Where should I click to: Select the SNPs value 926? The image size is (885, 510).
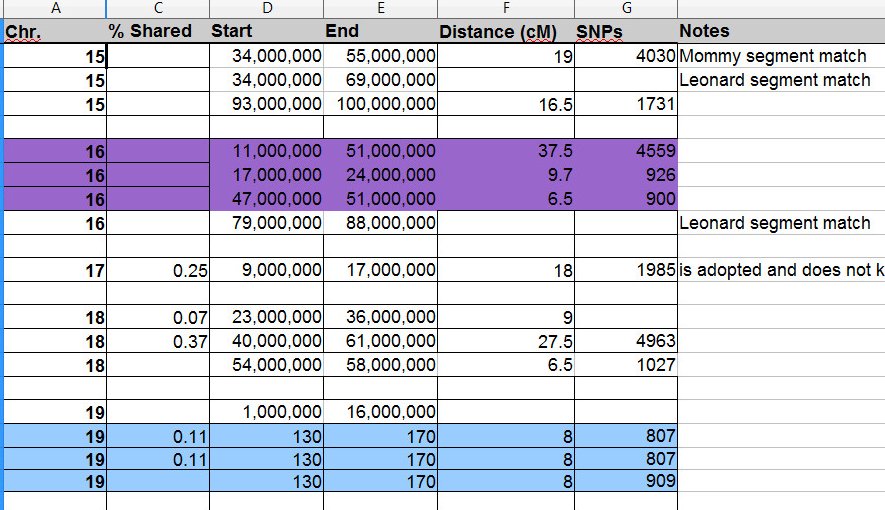(x=626, y=175)
